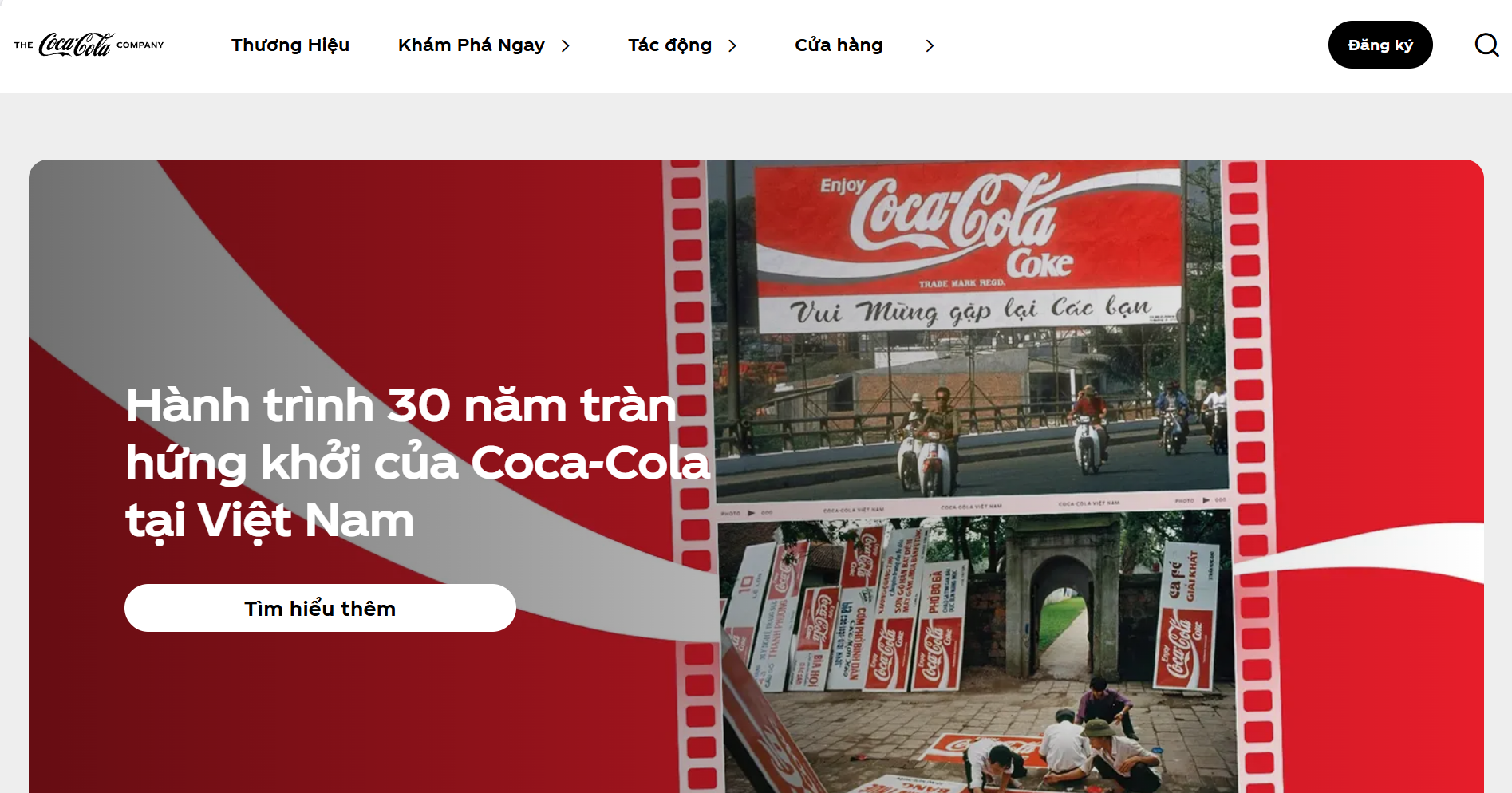
Task: Open the search magnifier icon
Action: pos(1486,45)
